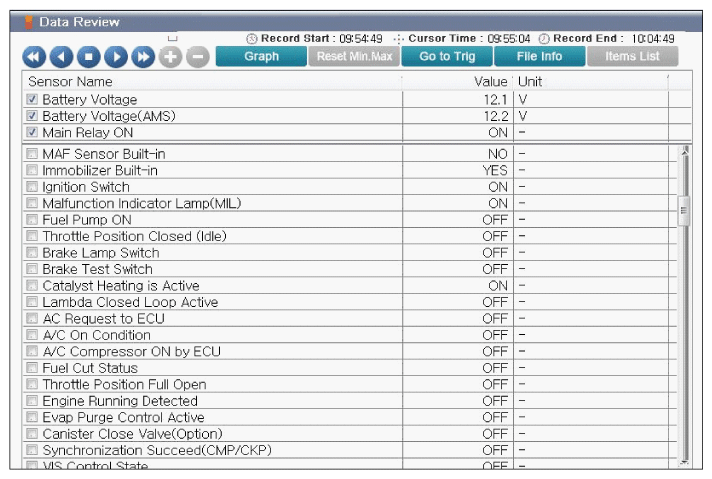Click the orange Data Review title icon
This screenshot has width=712, height=479.
point(29,22)
